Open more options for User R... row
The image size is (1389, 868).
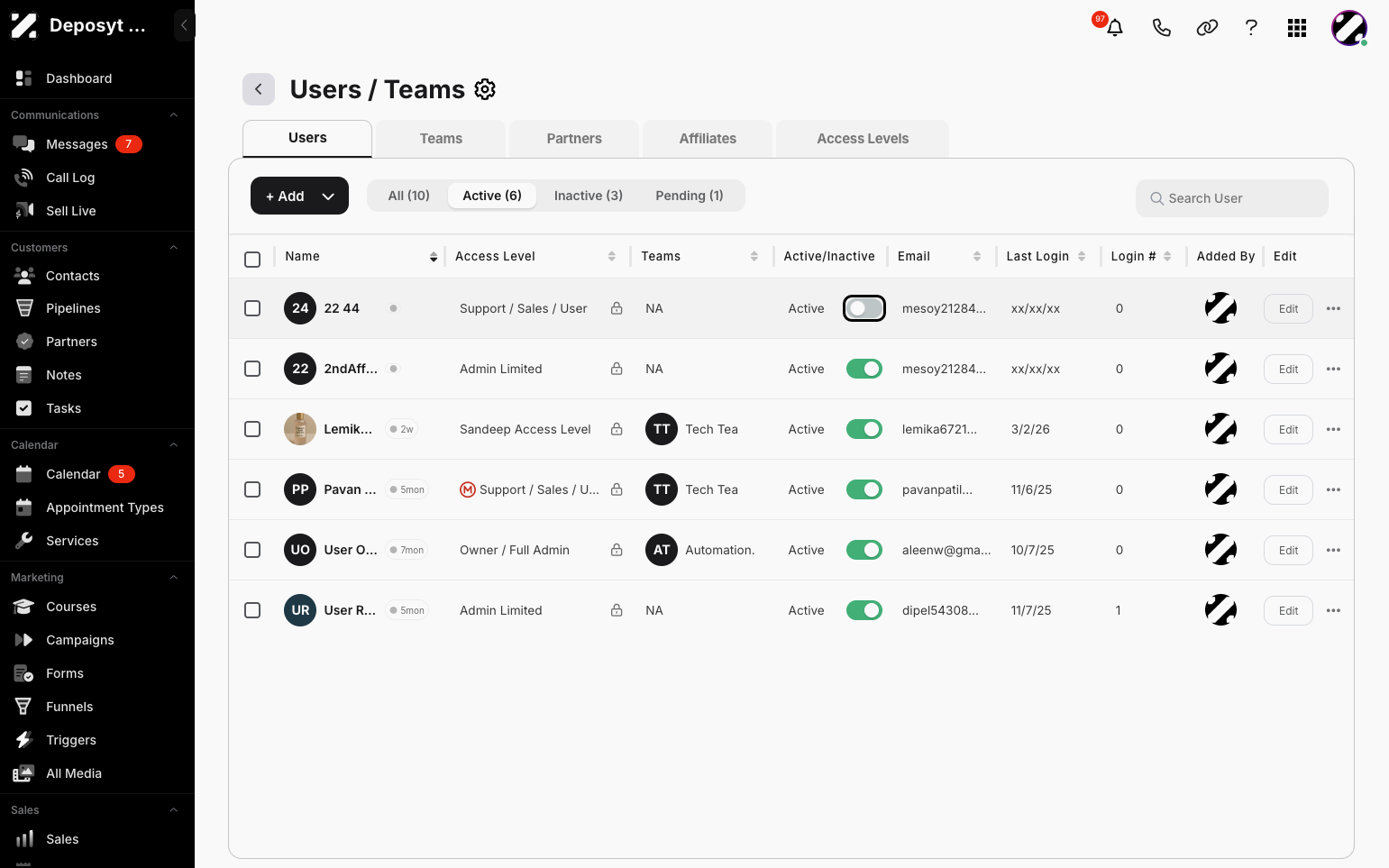tap(1334, 610)
